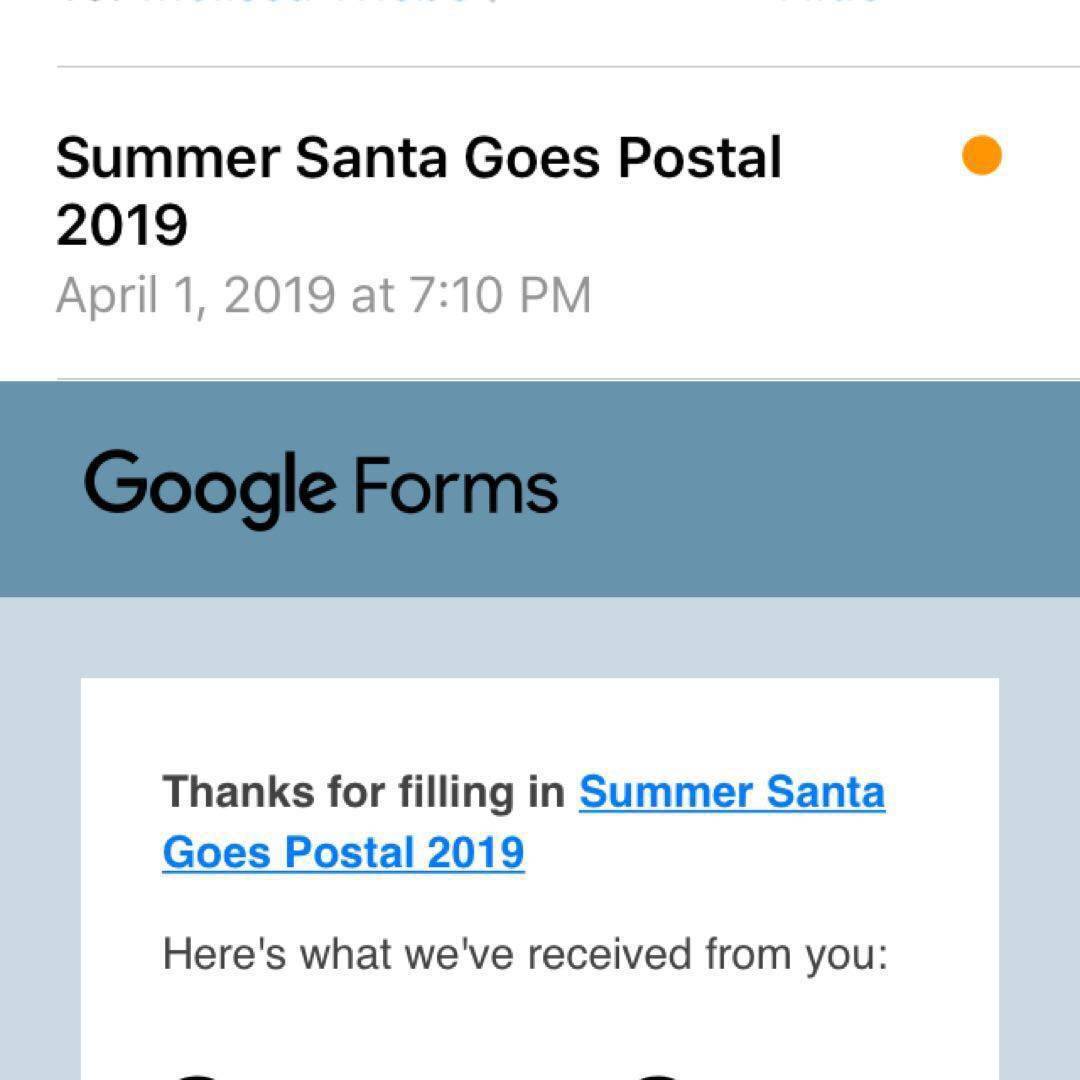Open the Summer Santa link
The height and width of the screenshot is (1080, 1080).
click(732, 792)
